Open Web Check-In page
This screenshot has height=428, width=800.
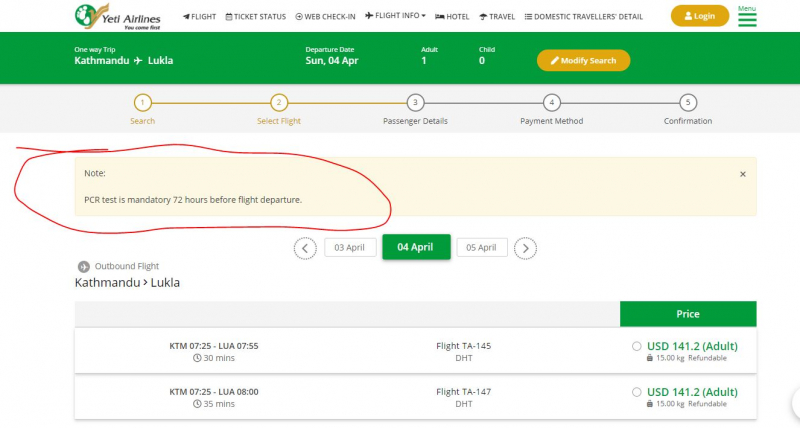[325, 17]
